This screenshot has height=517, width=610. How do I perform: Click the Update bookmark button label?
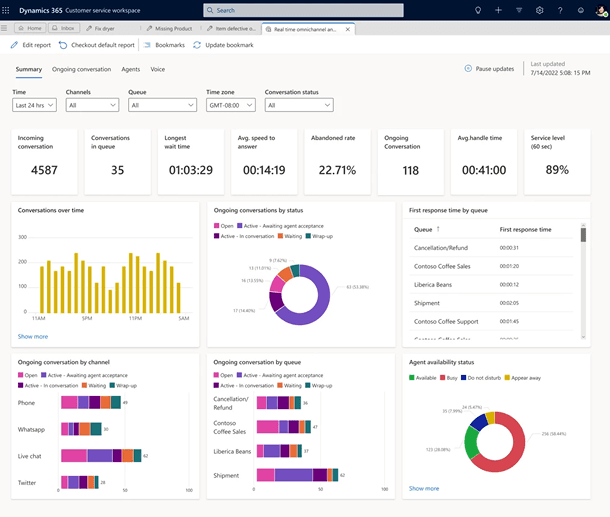click(229, 45)
